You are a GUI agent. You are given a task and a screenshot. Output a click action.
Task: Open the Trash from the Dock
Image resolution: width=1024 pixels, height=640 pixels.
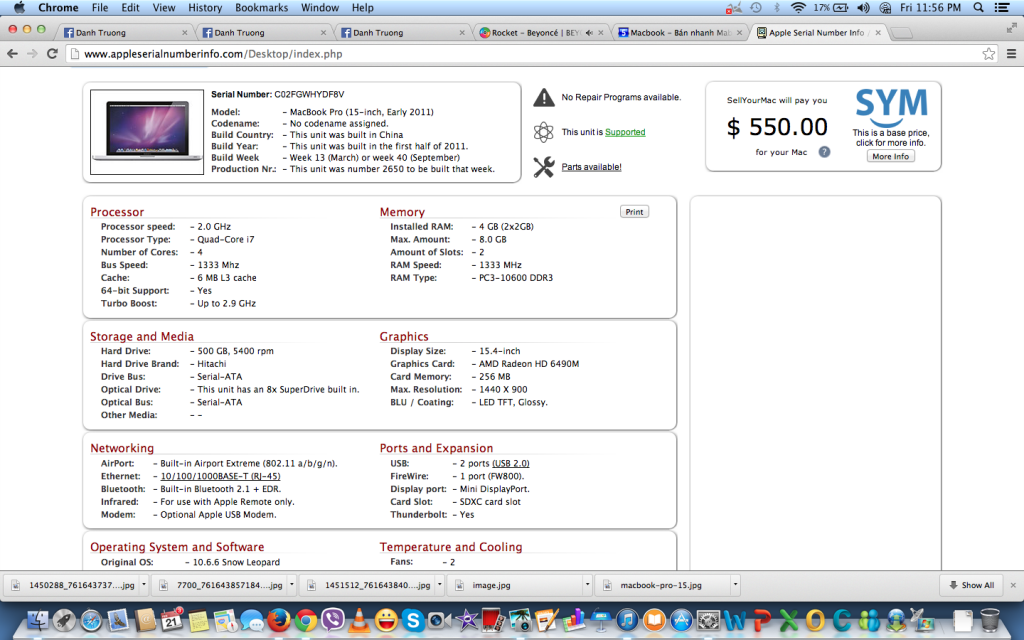point(992,622)
